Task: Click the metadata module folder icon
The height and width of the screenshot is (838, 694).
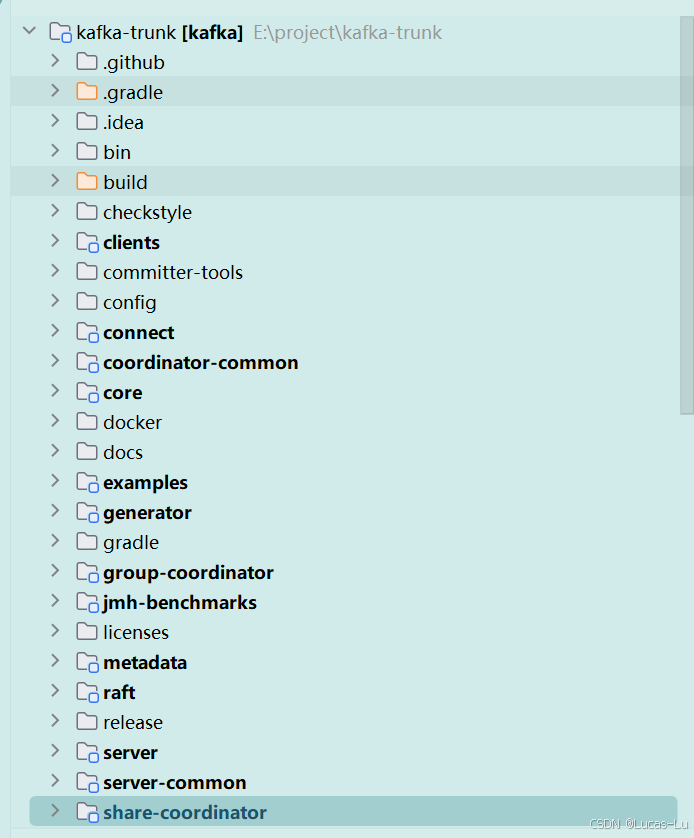Action: [x=88, y=663]
